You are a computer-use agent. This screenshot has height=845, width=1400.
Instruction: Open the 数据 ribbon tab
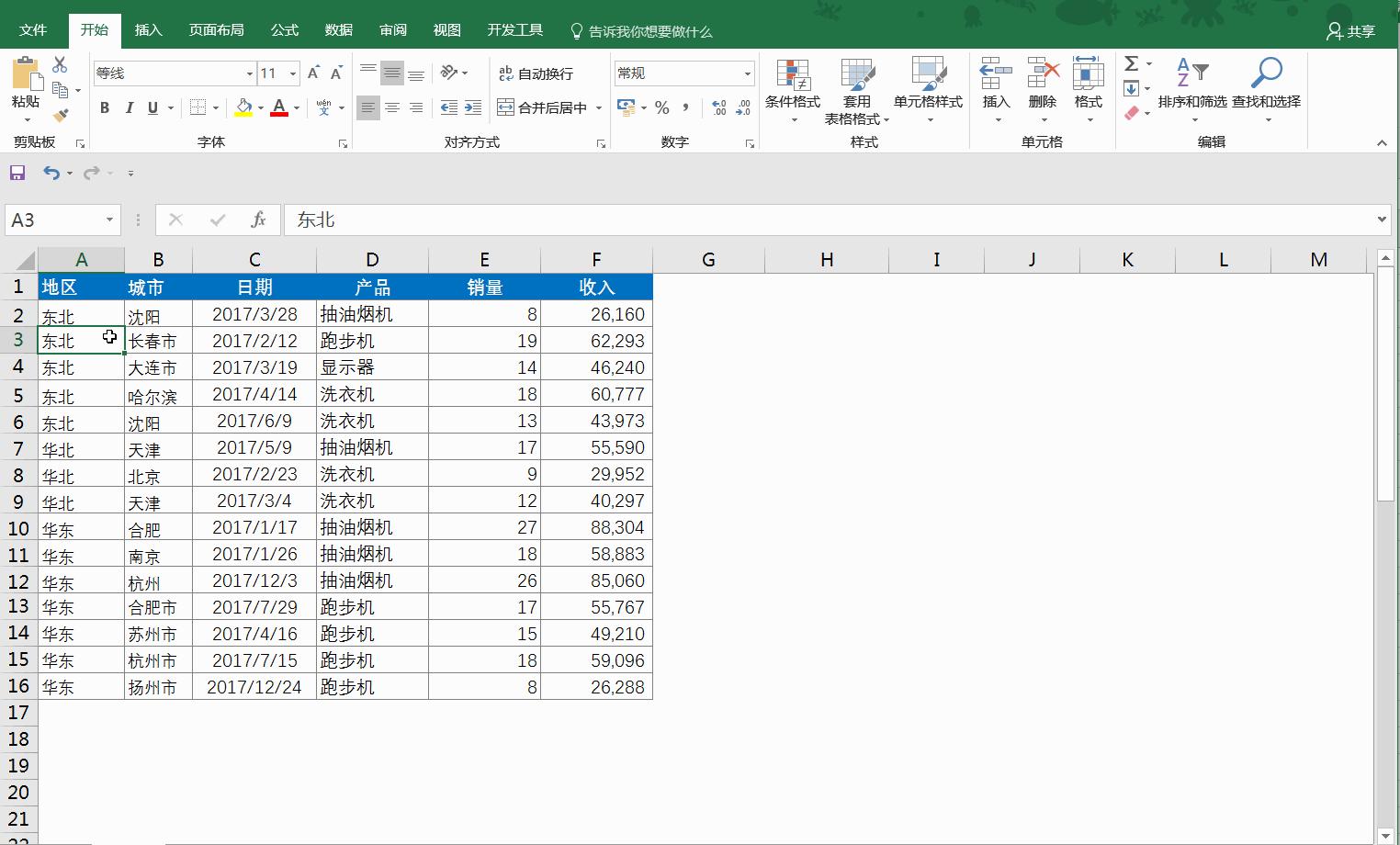point(338,29)
